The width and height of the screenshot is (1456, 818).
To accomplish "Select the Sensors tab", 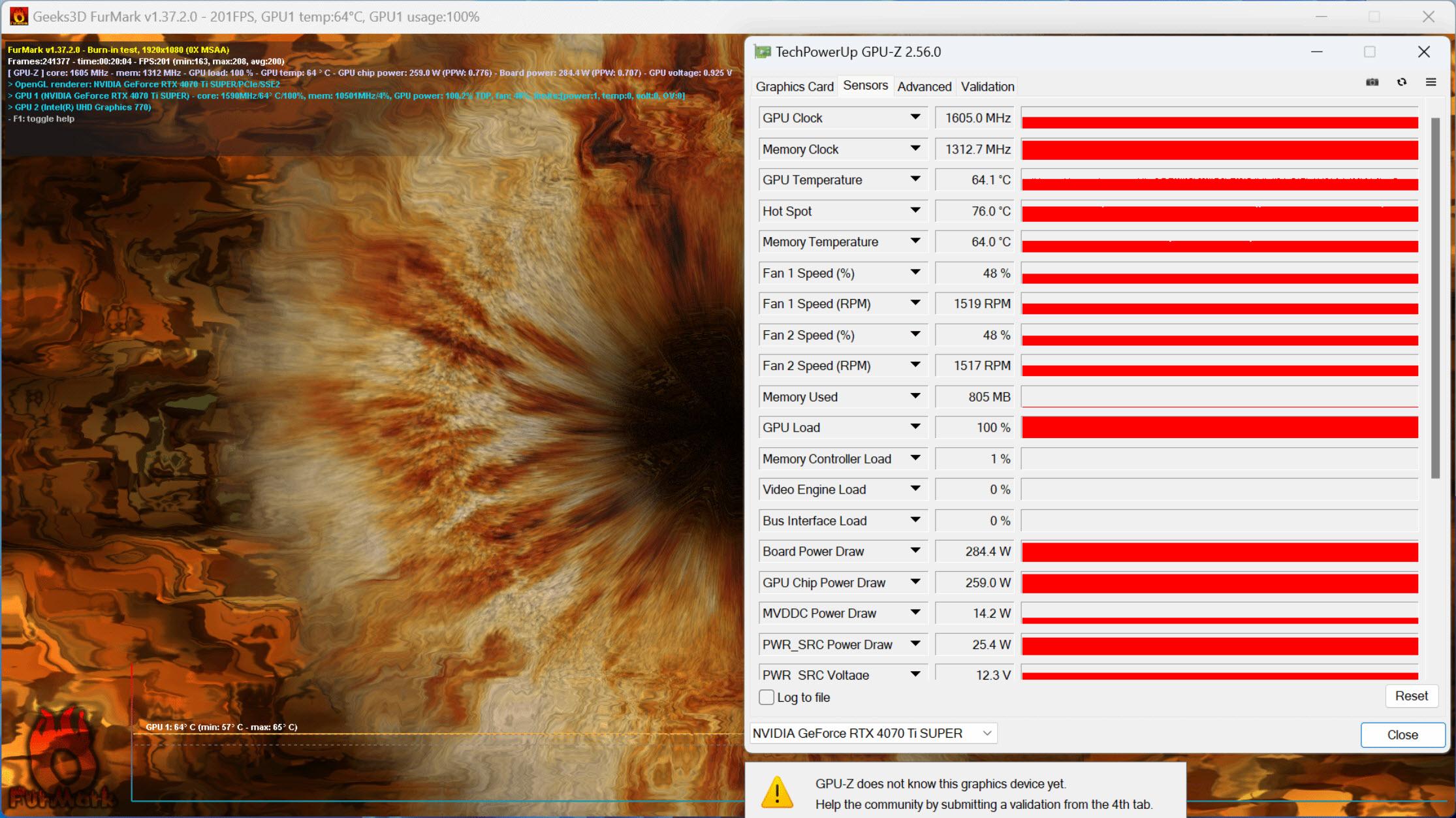I will (864, 86).
